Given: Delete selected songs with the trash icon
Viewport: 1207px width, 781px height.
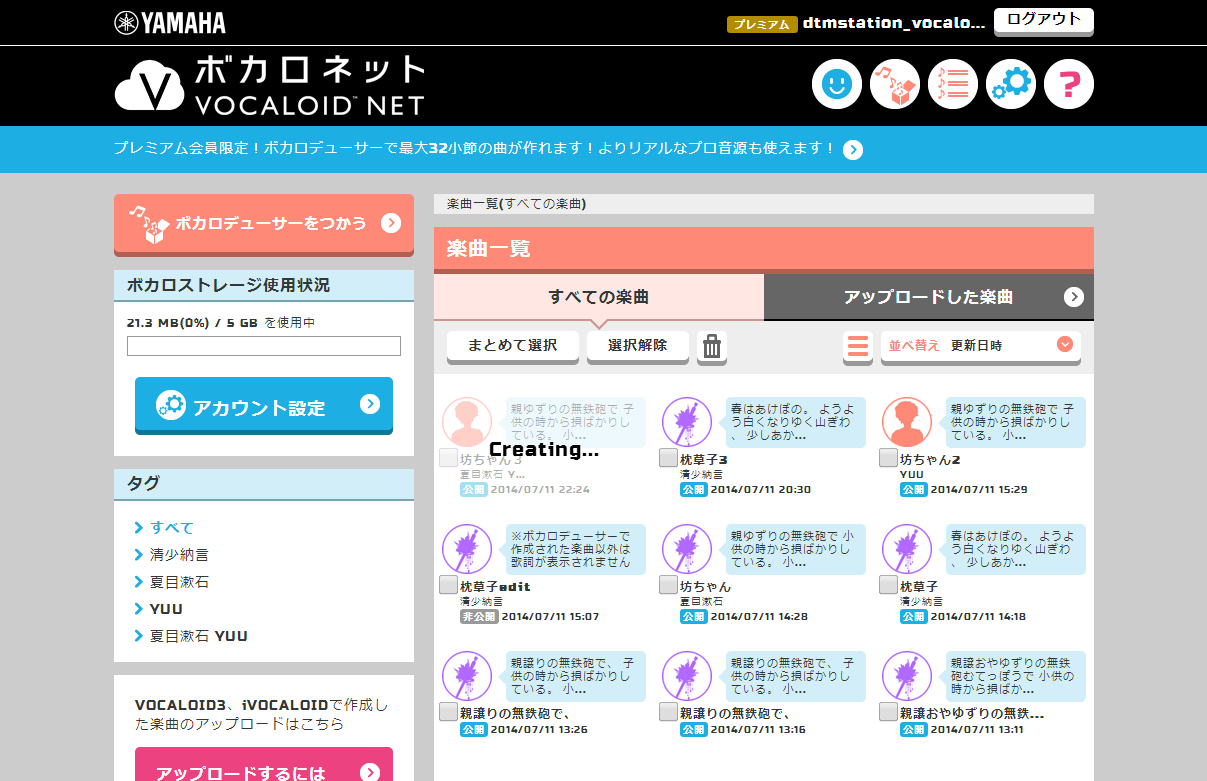Looking at the screenshot, I should (x=712, y=347).
